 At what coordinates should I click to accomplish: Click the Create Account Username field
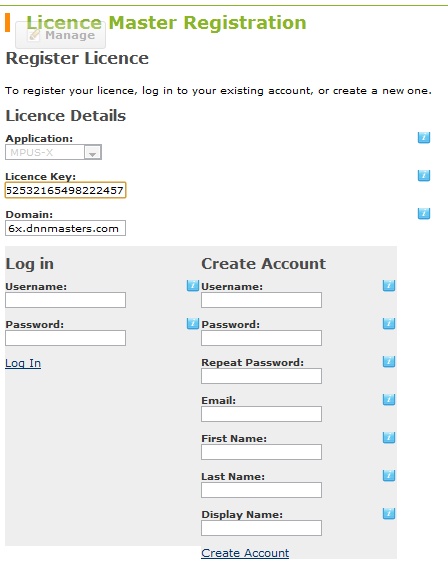261,300
